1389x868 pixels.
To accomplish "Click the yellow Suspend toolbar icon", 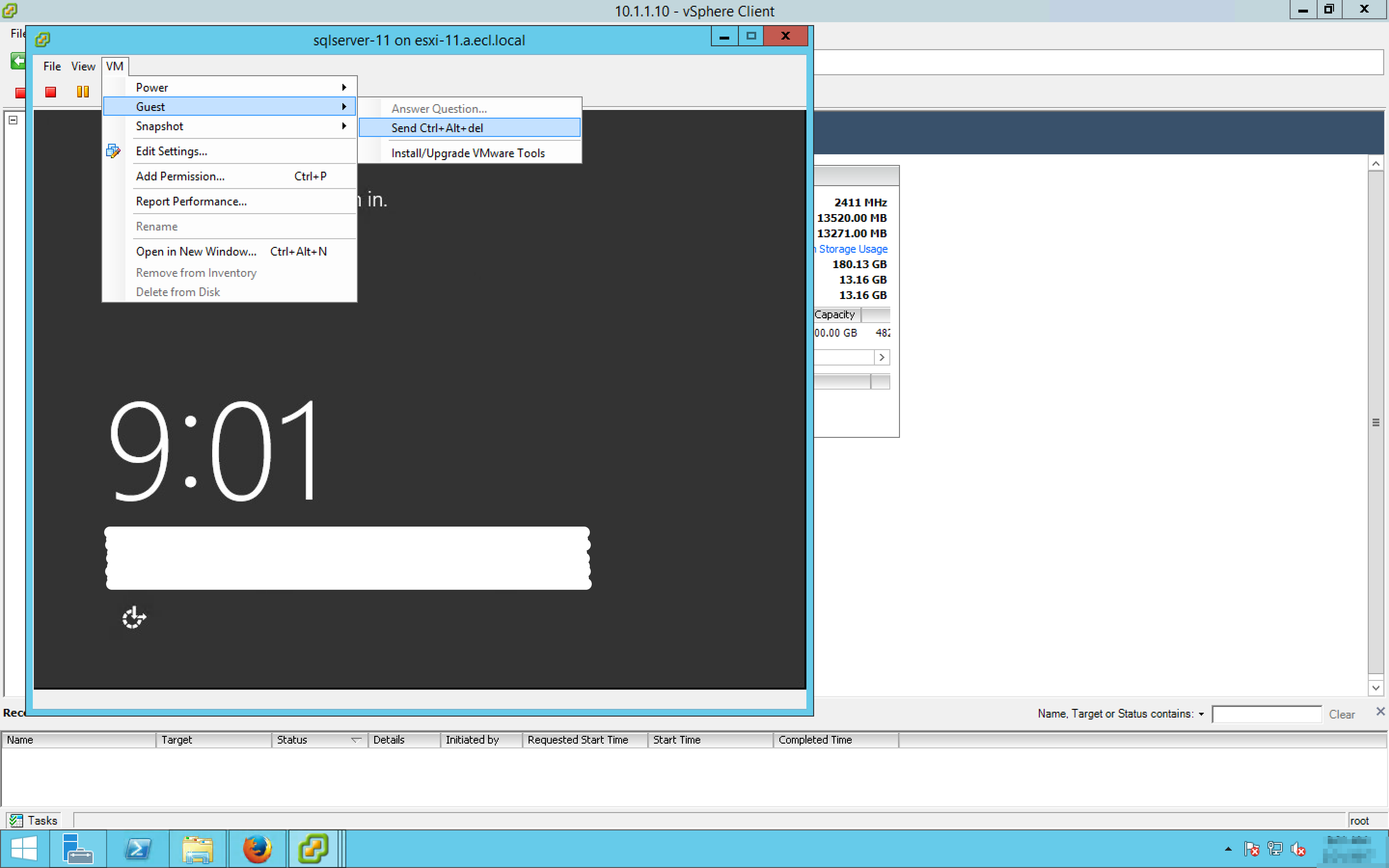I will [82, 92].
